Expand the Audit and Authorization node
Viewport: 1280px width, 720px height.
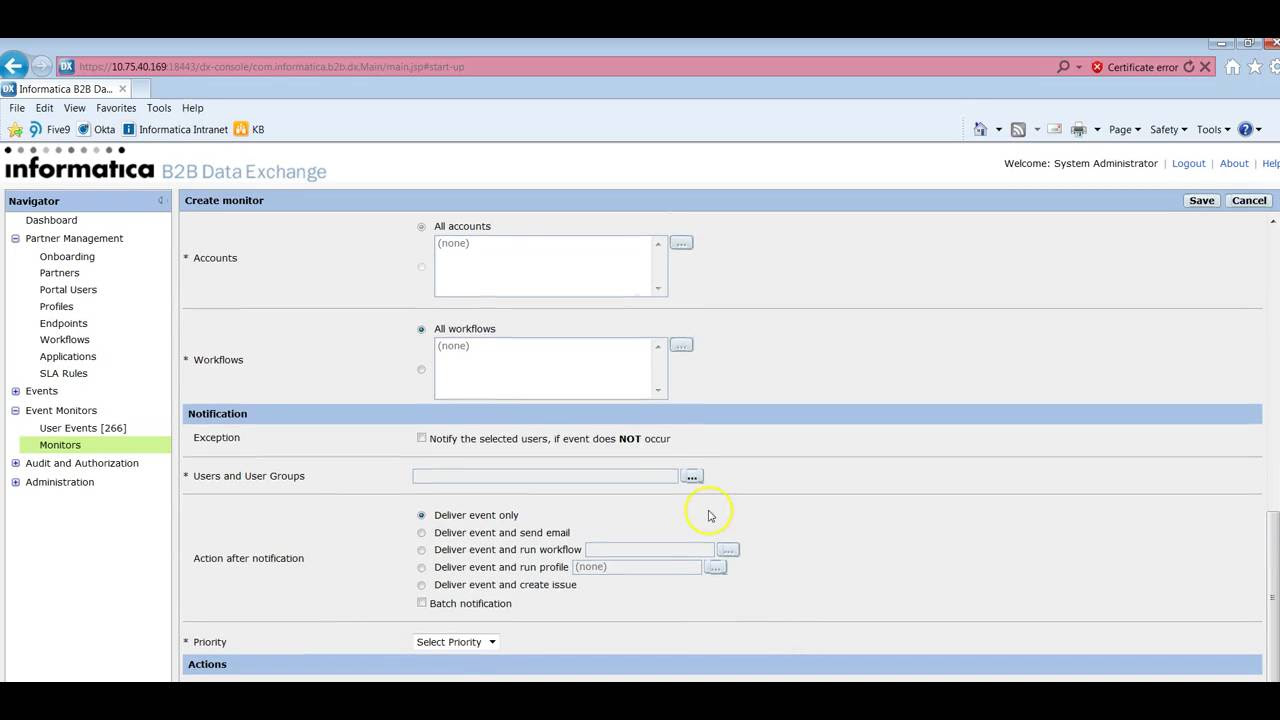[x=15, y=464]
